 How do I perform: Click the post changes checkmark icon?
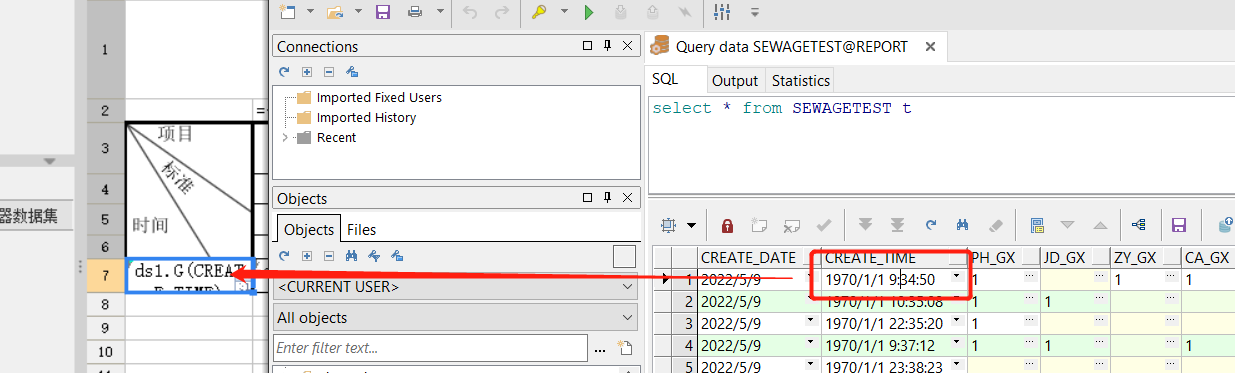824,225
